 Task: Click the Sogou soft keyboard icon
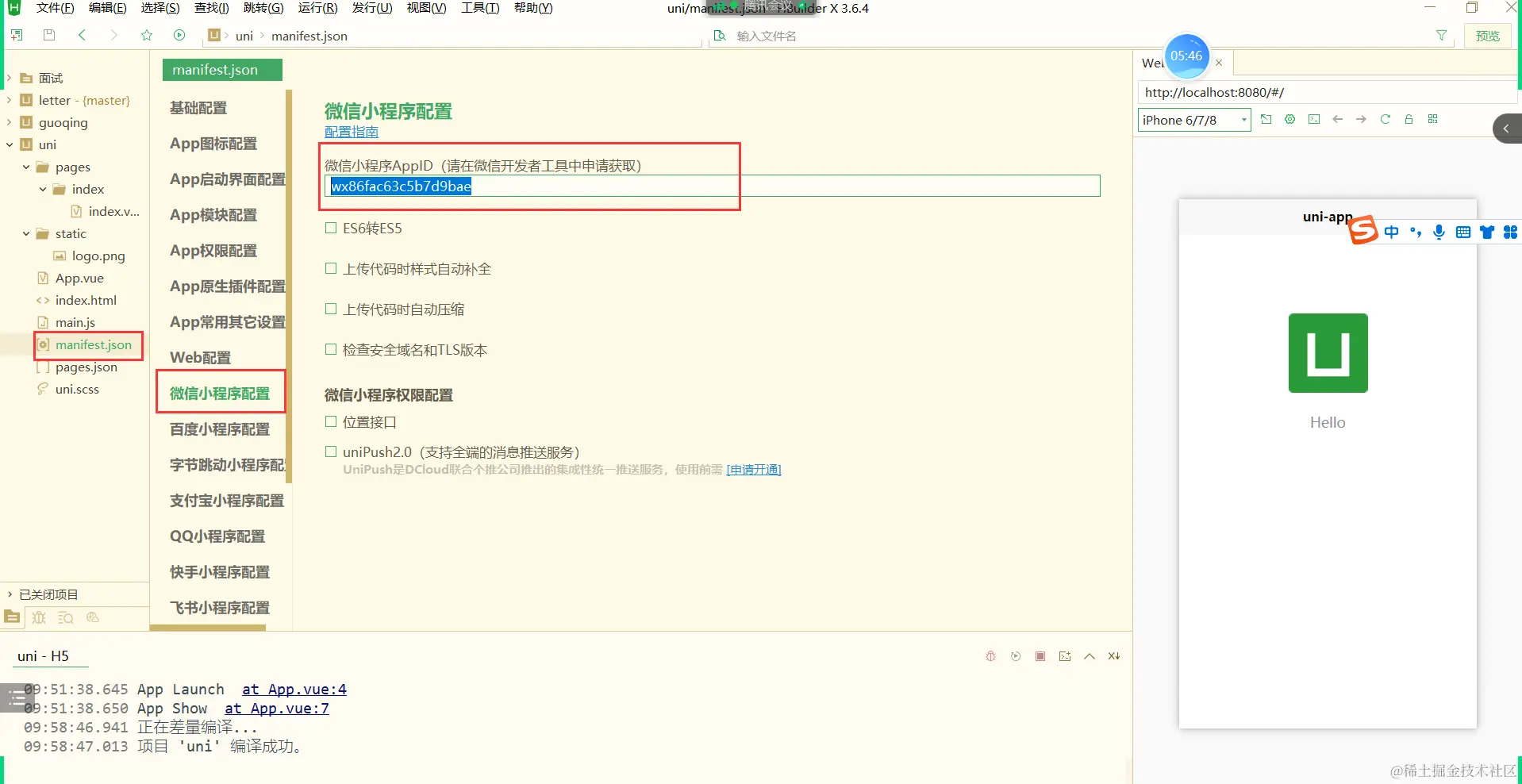pos(1463,232)
